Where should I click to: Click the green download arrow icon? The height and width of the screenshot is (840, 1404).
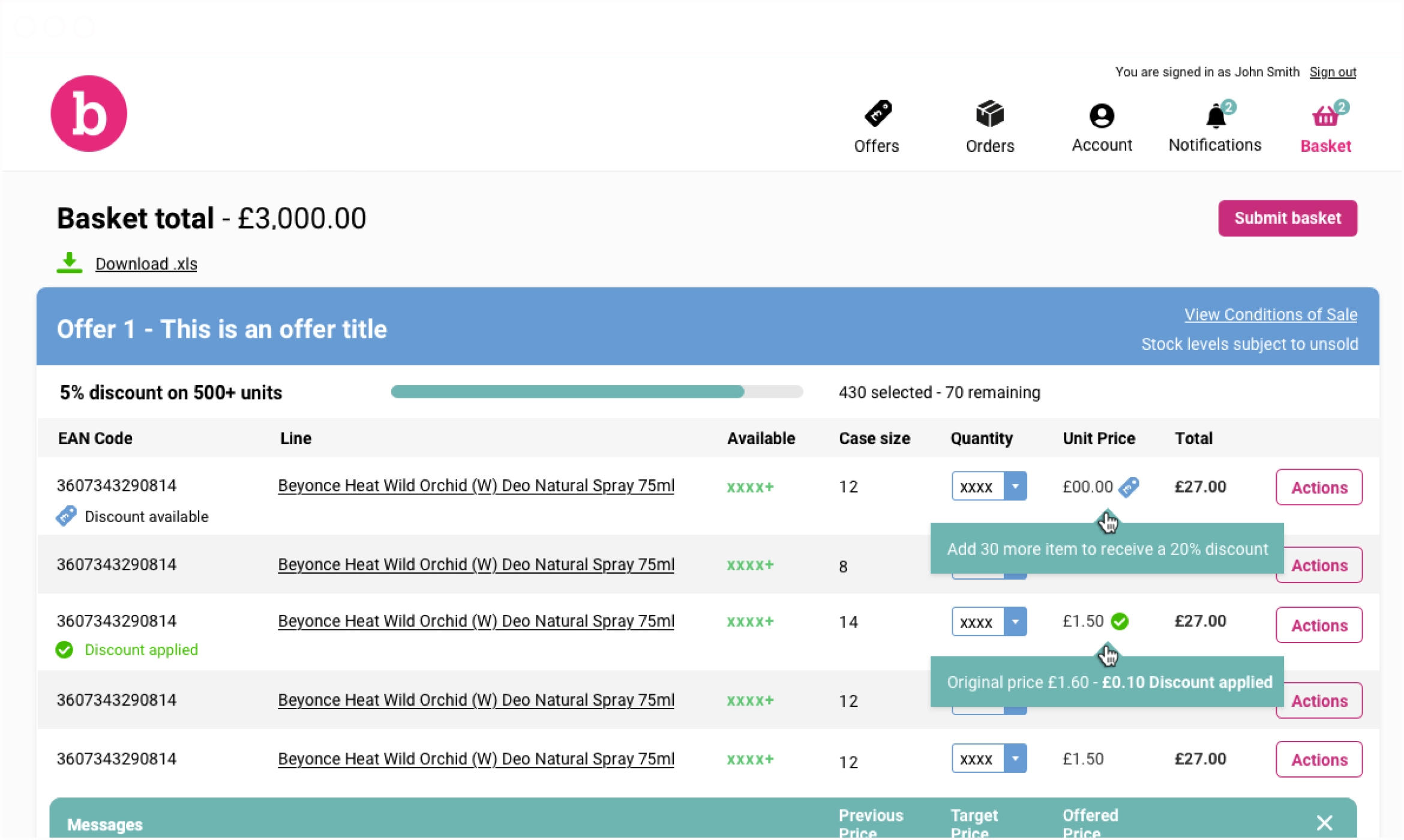click(x=70, y=263)
